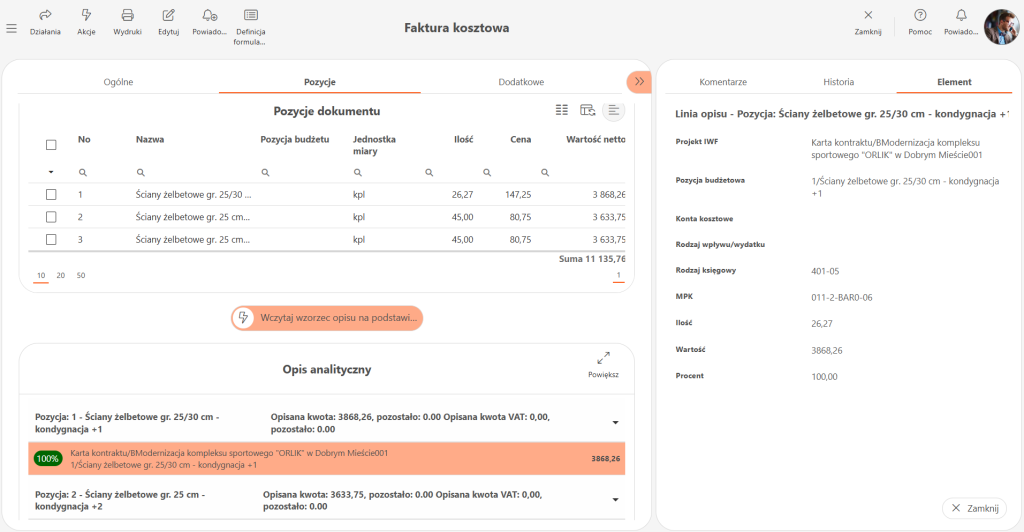This screenshot has width=1024, height=532.
Task: Open Element tab
Action: click(954, 82)
